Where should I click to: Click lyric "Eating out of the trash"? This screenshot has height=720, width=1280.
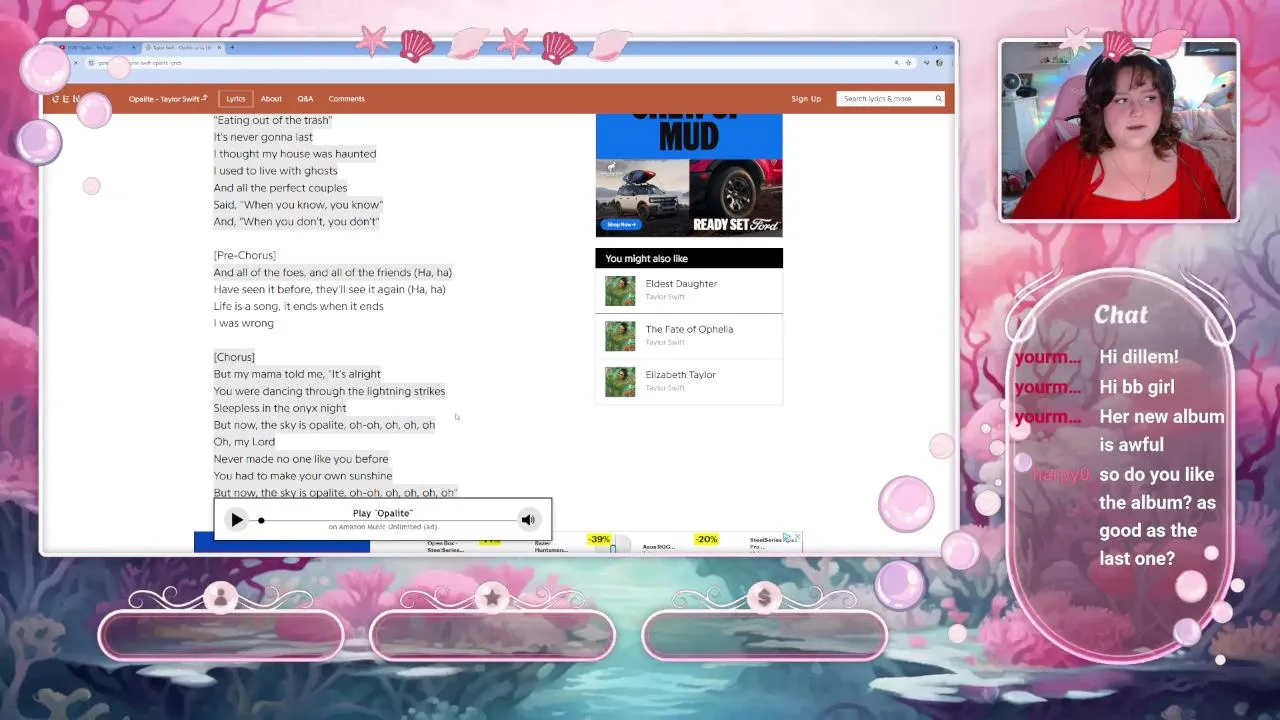click(273, 120)
